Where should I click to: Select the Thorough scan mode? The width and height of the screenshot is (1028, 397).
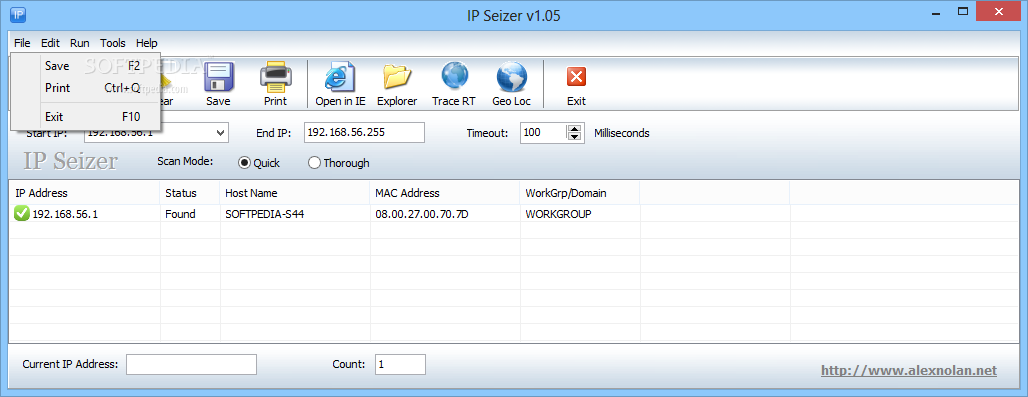coord(314,163)
